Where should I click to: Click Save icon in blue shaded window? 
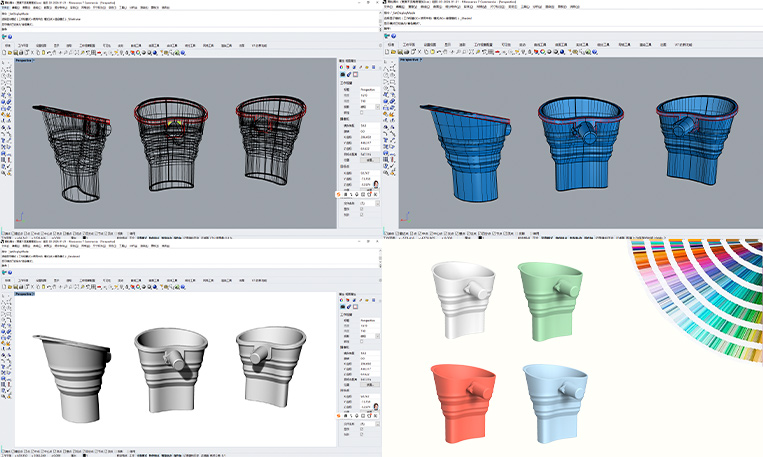point(398,52)
